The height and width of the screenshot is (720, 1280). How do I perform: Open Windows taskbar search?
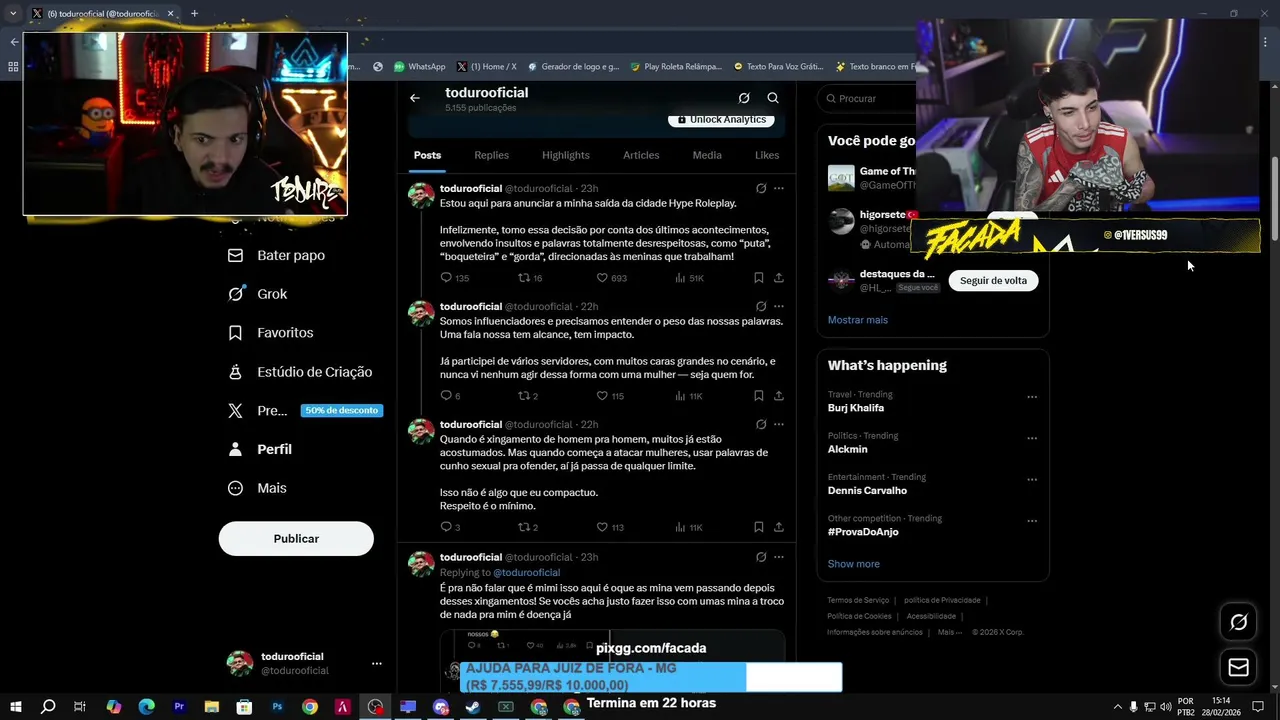coord(47,707)
